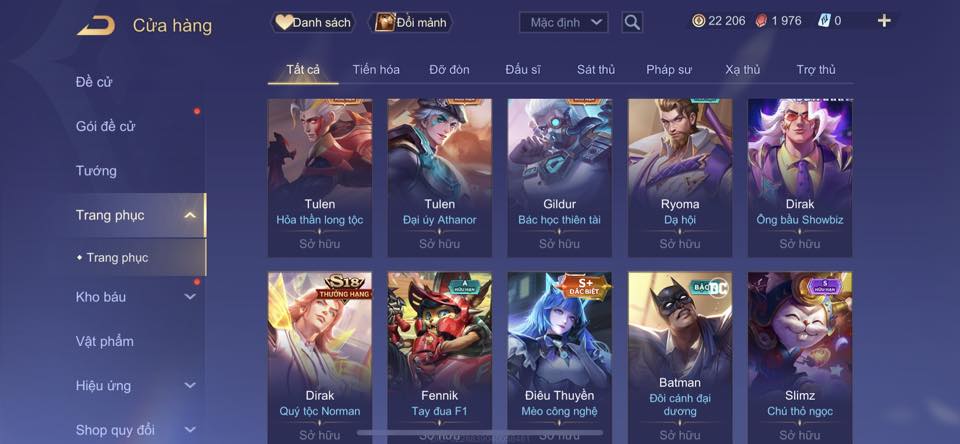Image resolution: width=960 pixels, height=444 pixels.
Task: Tap the red ruby currency icon
Action: (762, 21)
